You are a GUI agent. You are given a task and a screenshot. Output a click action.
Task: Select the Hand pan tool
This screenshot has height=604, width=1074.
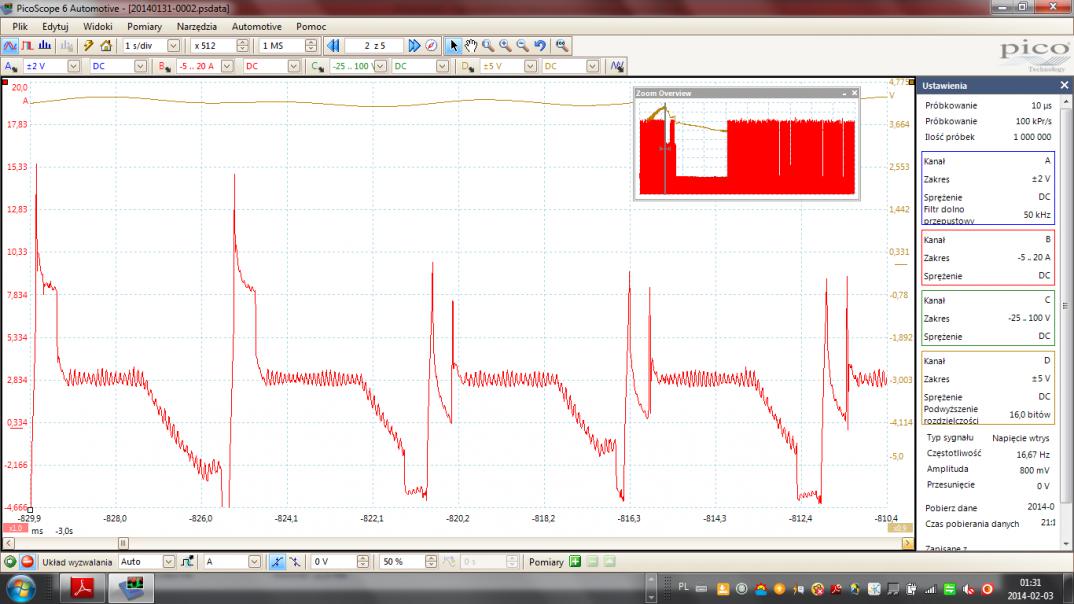click(470, 46)
